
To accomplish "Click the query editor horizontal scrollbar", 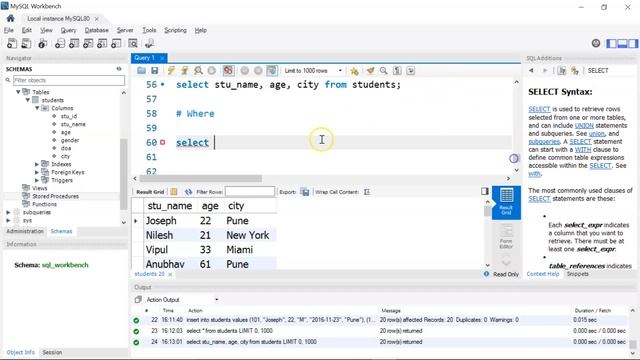I will (201, 178).
